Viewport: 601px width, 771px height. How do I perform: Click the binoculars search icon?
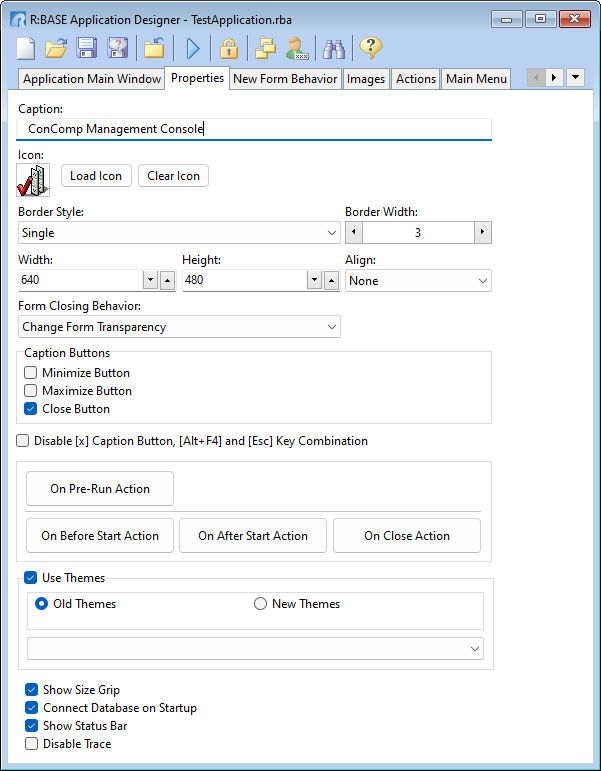[x=334, y=48]
